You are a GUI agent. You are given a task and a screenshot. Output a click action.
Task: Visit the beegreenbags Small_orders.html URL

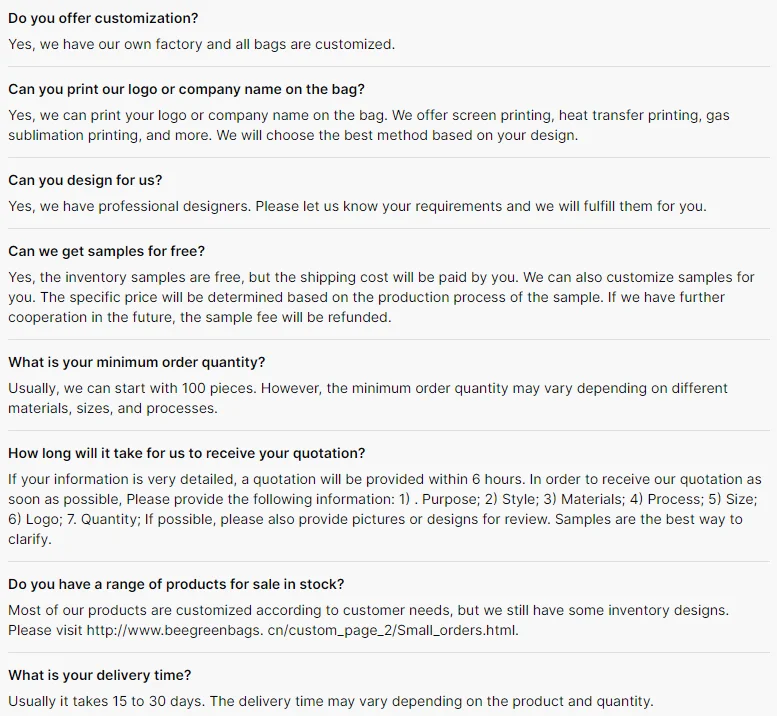pyautogui.click(x=302, y=630)
